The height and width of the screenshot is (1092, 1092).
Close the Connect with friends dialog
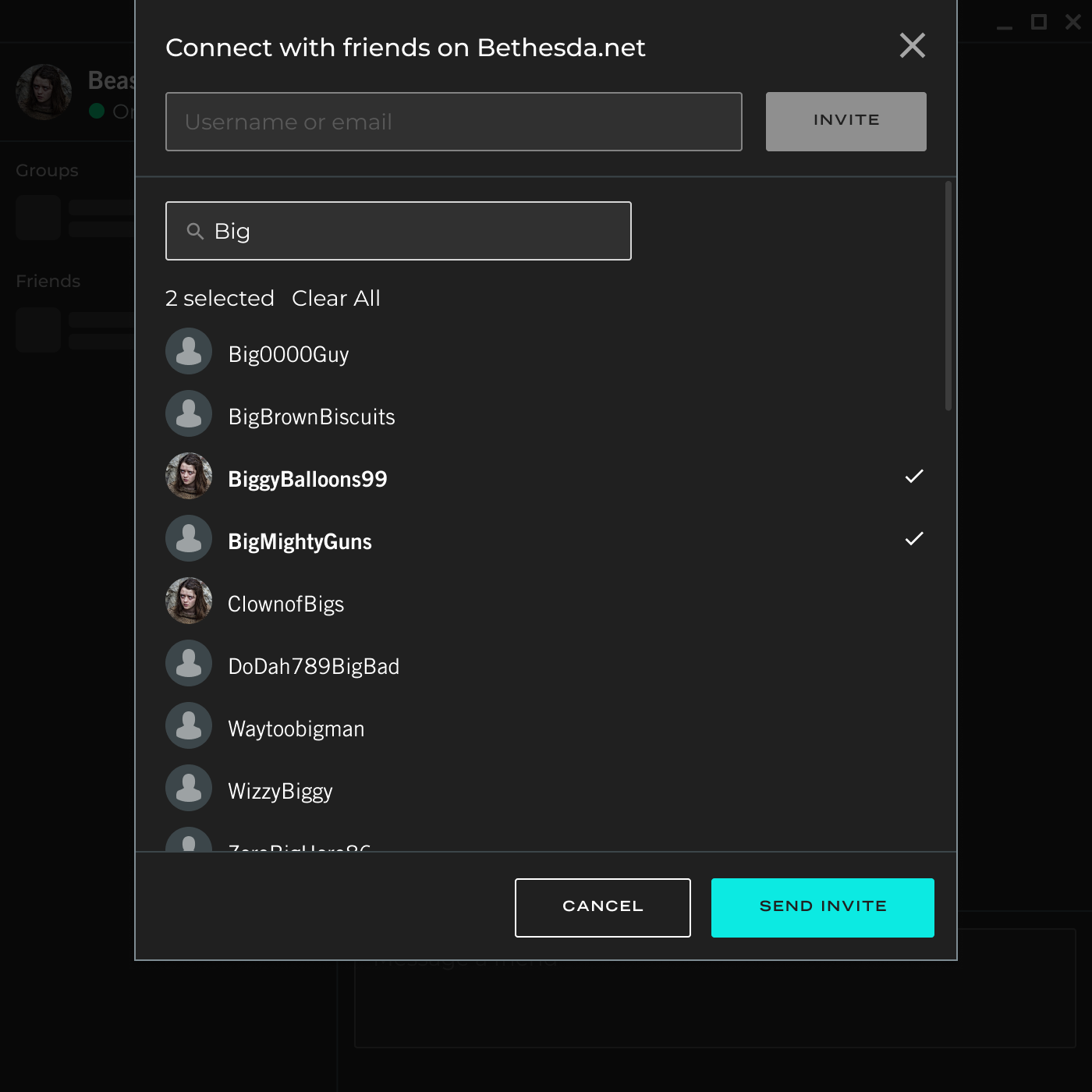pos(912,46)
